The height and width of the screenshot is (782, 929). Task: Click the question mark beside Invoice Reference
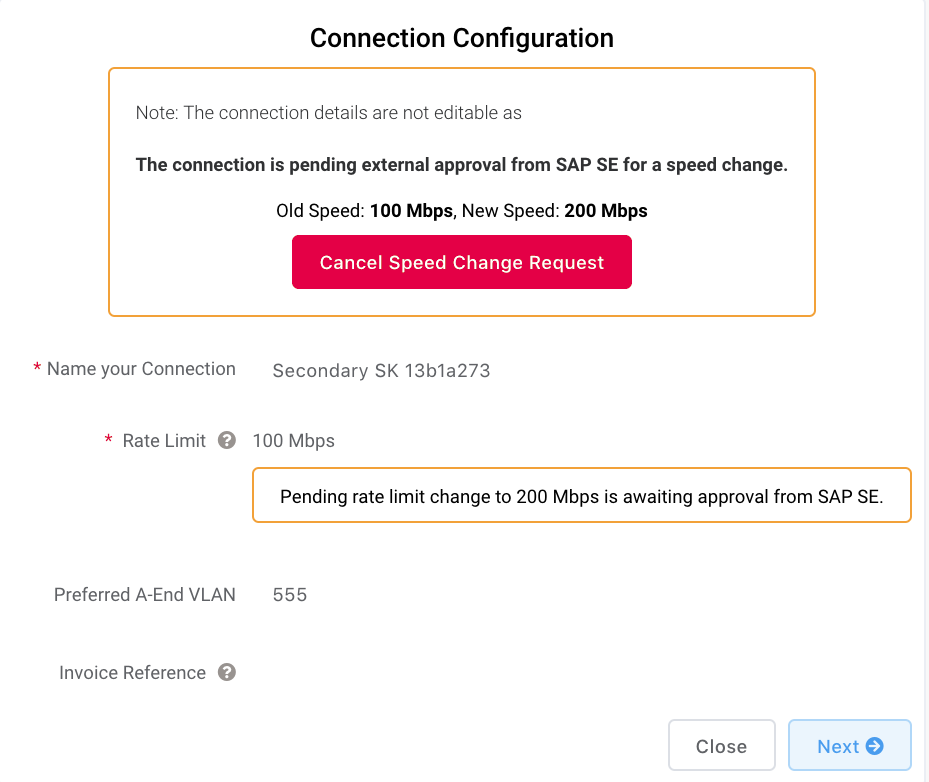226,672
